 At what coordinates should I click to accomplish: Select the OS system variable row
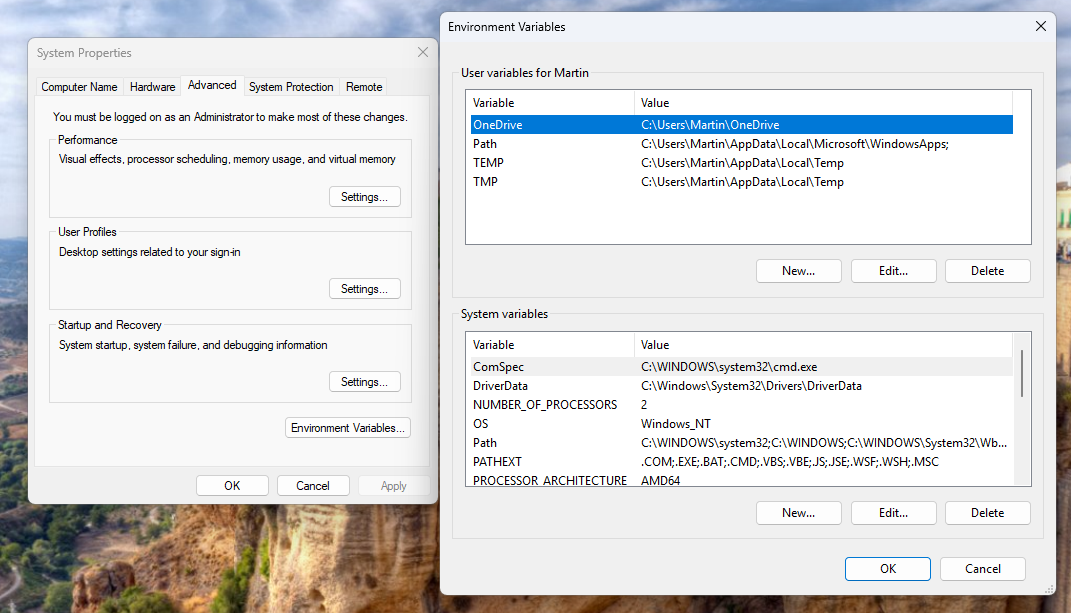[x=742, y=424]
